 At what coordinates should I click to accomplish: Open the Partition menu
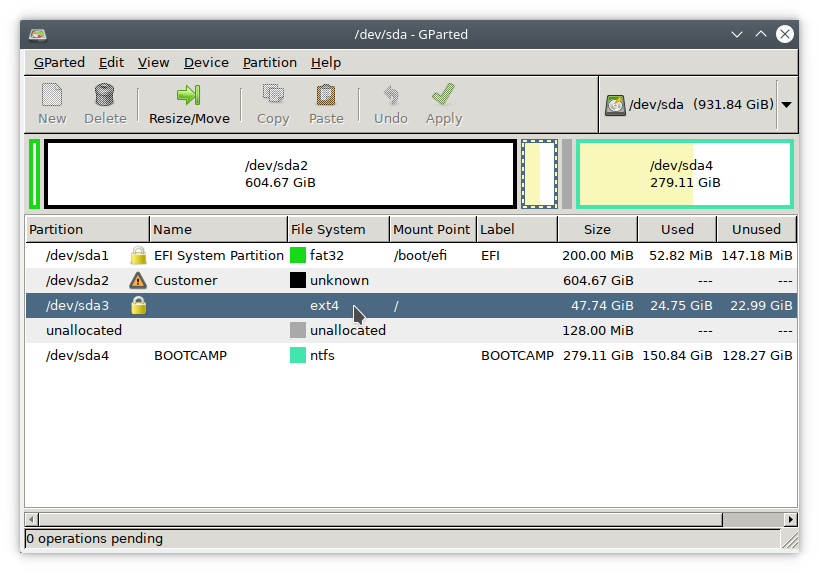coord(269,62)
